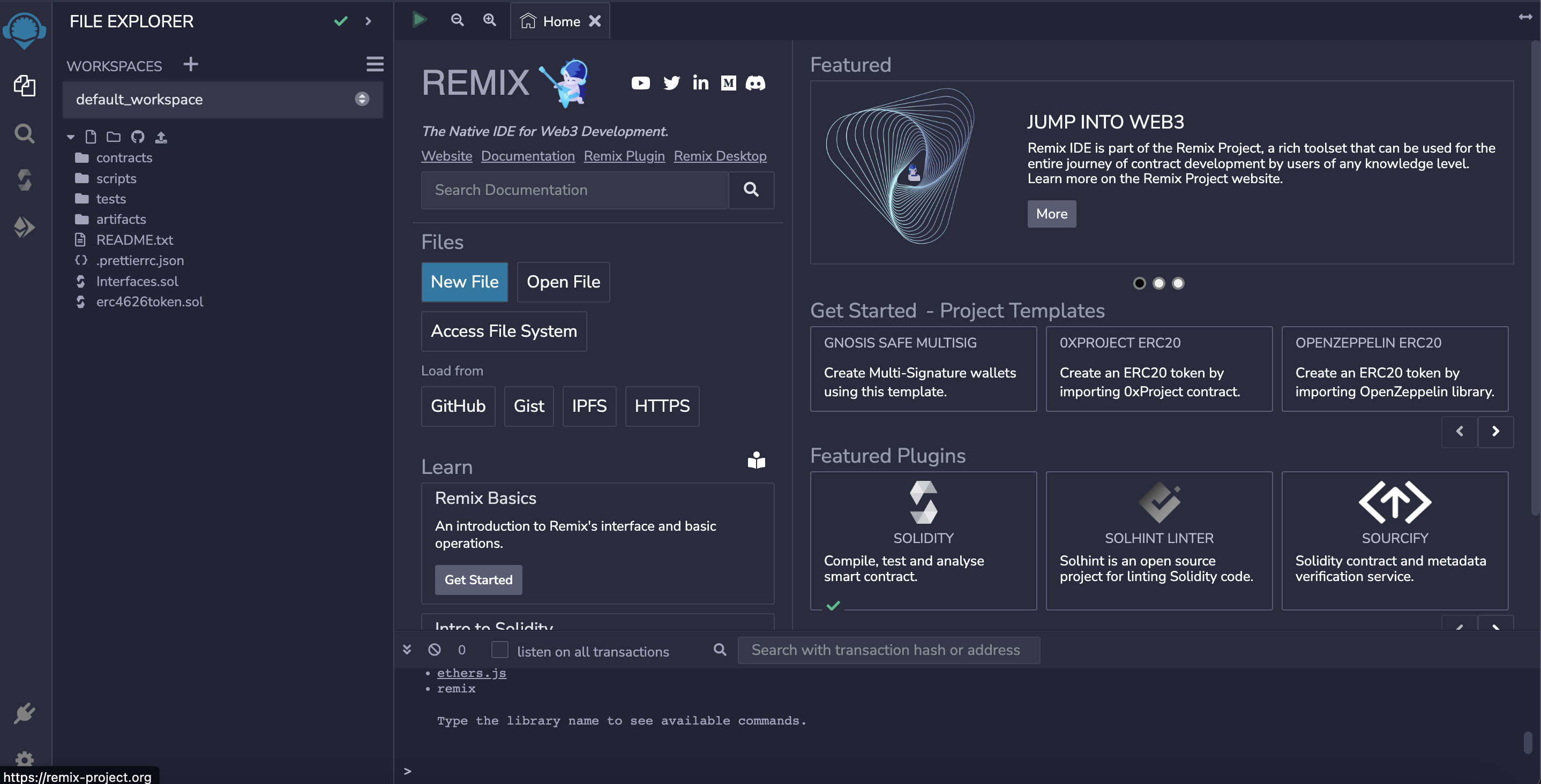Open the Documentation link

(528, 156)
